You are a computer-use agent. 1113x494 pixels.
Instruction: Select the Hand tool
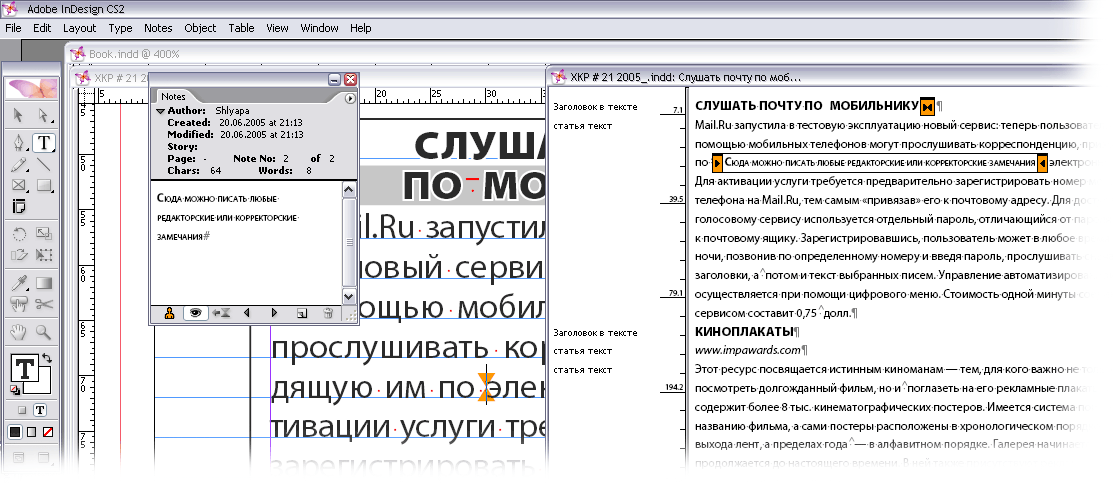pos(19,331)
